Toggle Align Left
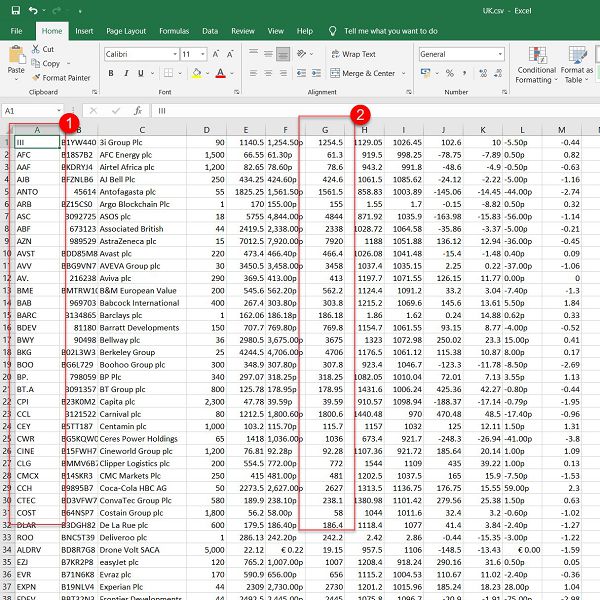The image size is (600, 600). (253, 73)
